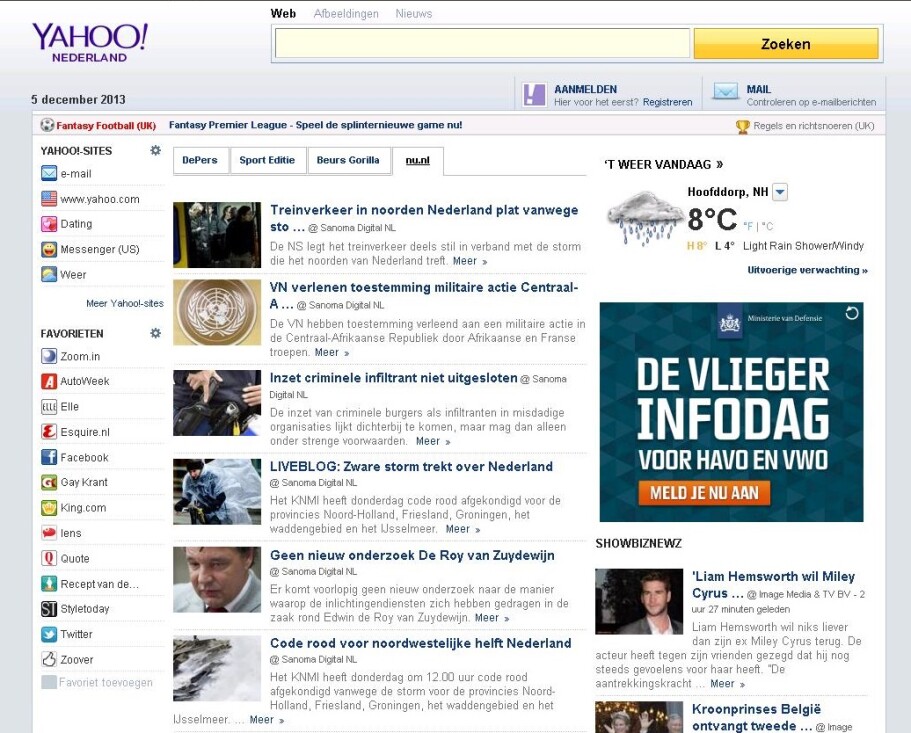
Task: Select the Sport Editie tab
Action: tap(267, 160)
